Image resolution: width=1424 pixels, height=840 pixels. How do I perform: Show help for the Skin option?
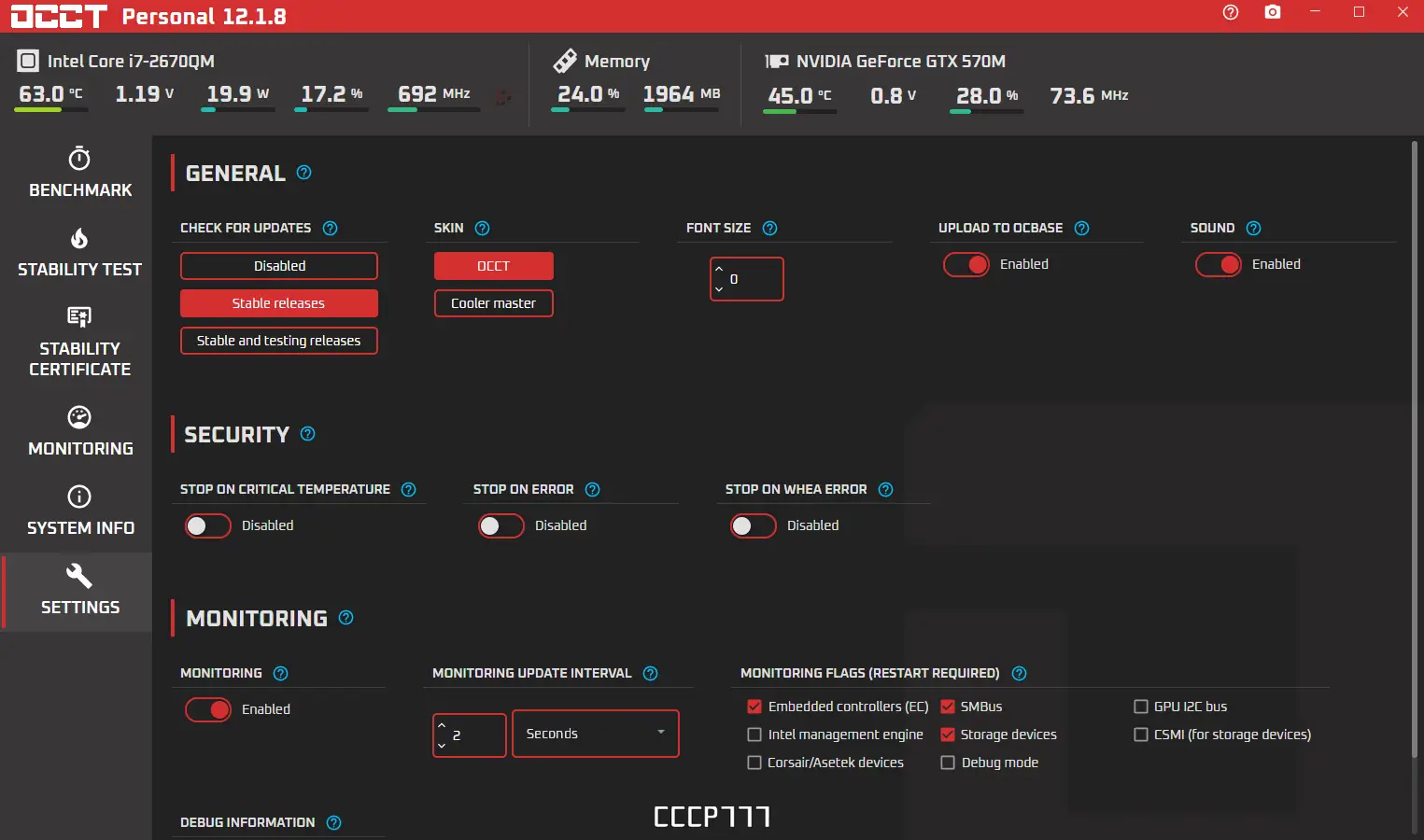tap(483, 229)
